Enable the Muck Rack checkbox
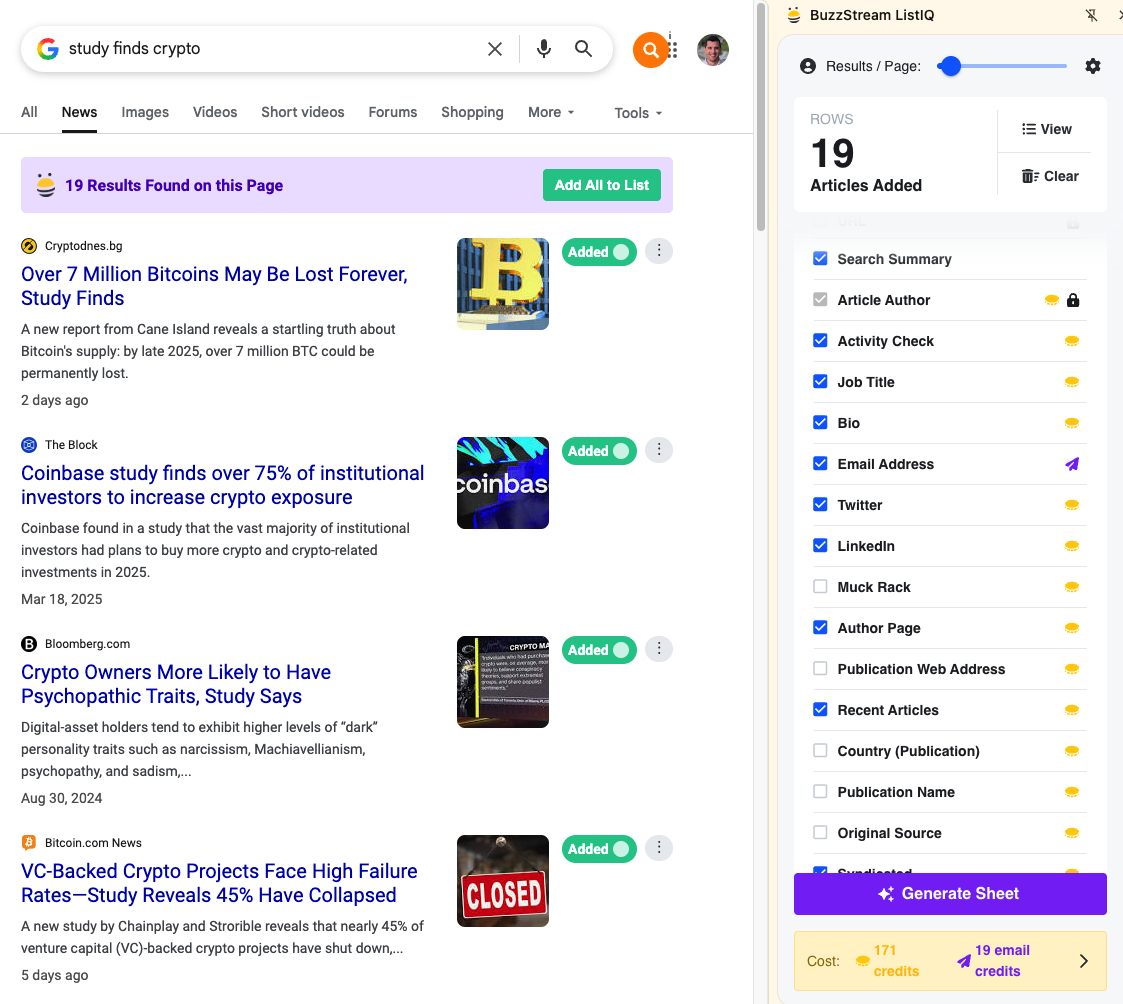Screen dimensions: 1123x1004 (x=820, y=587)
